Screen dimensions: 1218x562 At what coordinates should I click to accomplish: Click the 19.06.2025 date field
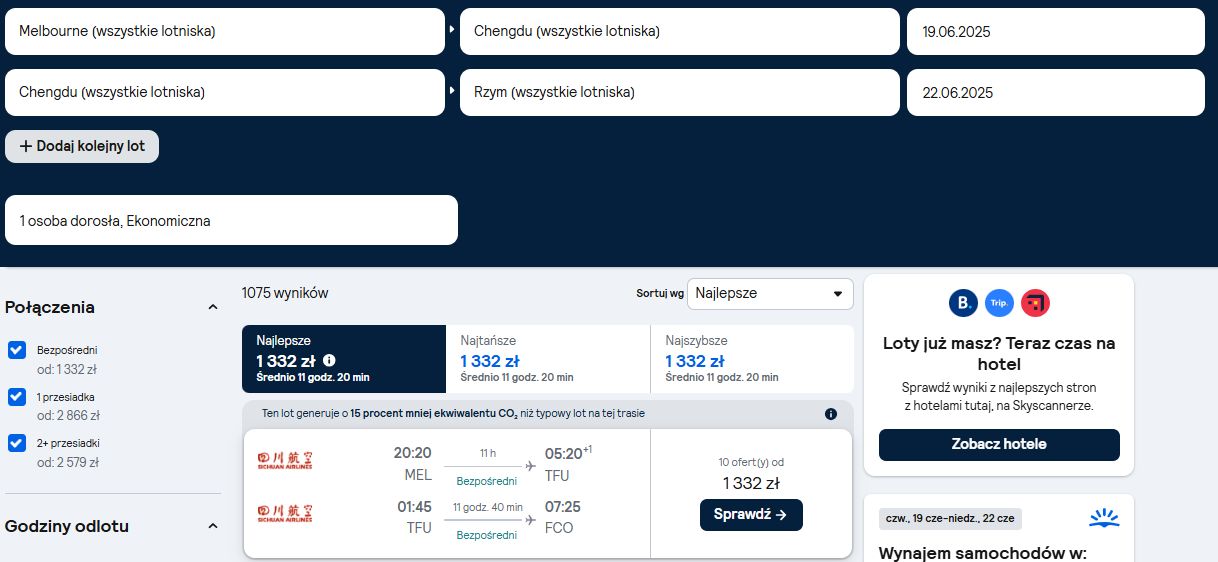pos(1056,32)
